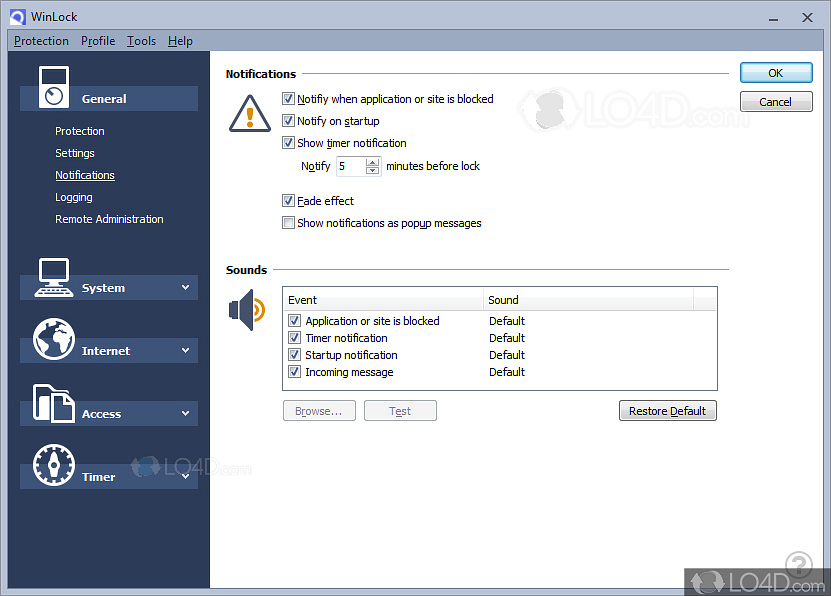The image size is (831, 596).
Task: Click the Timer compass icon
Action: tap(53, 465)
